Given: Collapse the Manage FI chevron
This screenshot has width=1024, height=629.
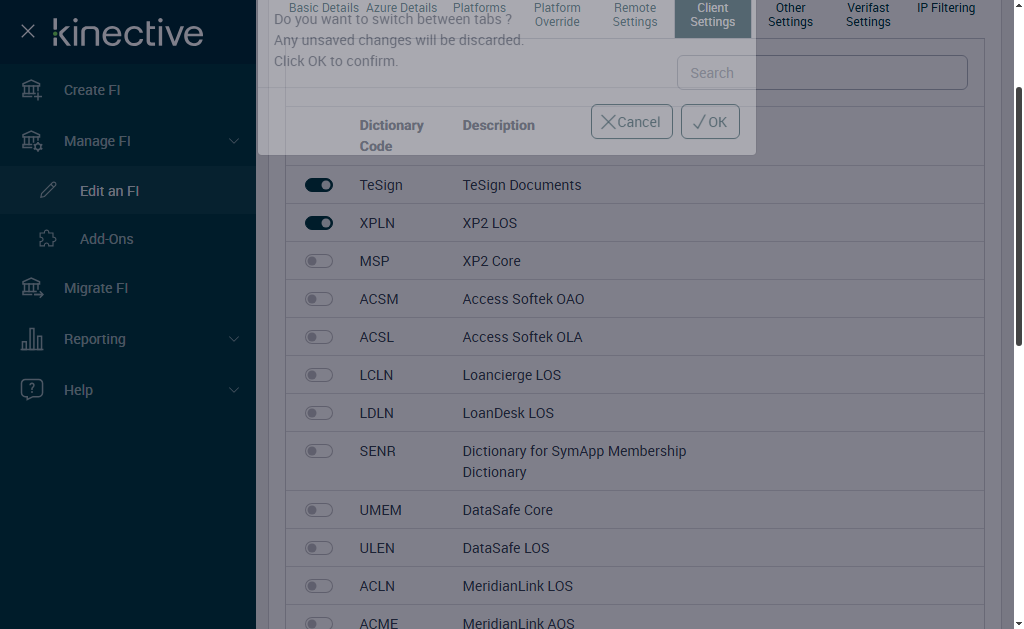Looking at the screenshot, I should click(233, 141).
